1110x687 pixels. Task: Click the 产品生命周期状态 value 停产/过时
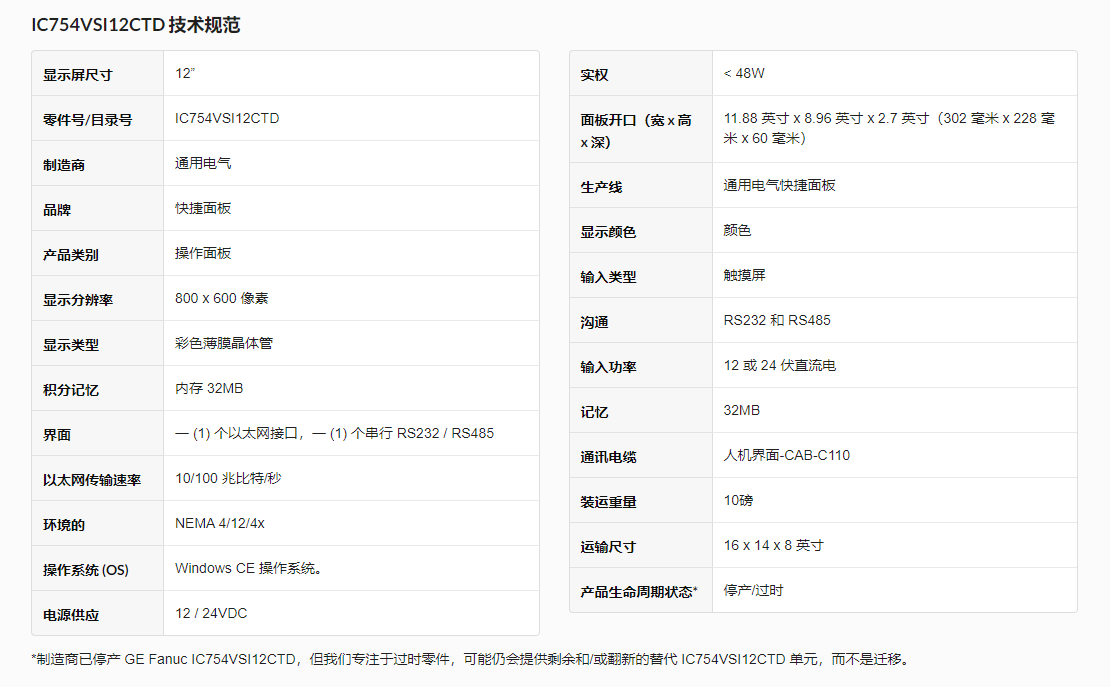click(753, 590)
